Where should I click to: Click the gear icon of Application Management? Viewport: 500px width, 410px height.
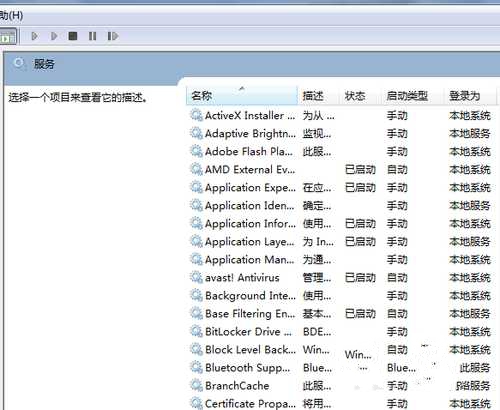pyautogui.click(x=196, y=259)
